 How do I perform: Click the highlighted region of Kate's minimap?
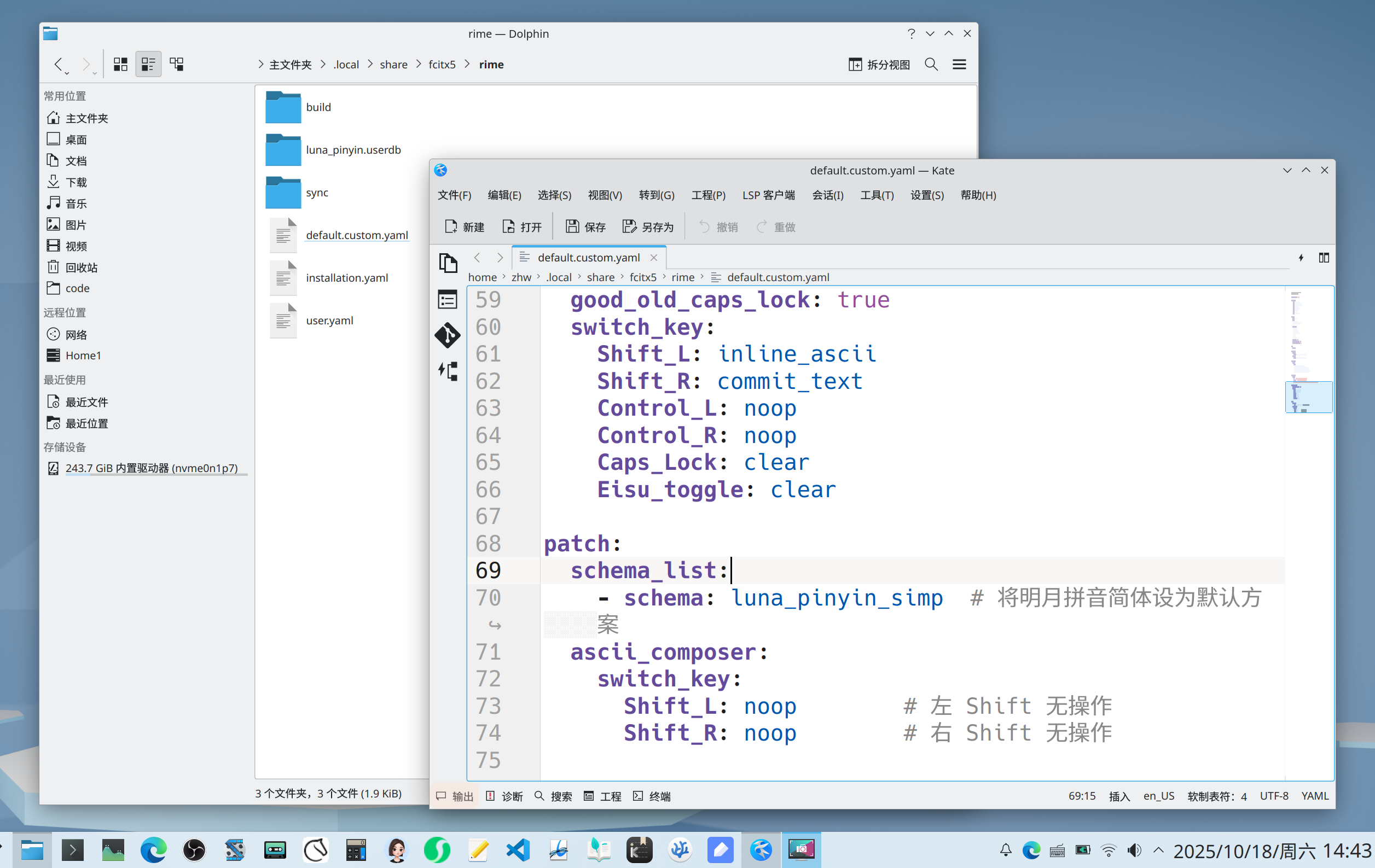(x=1308, y=397)
